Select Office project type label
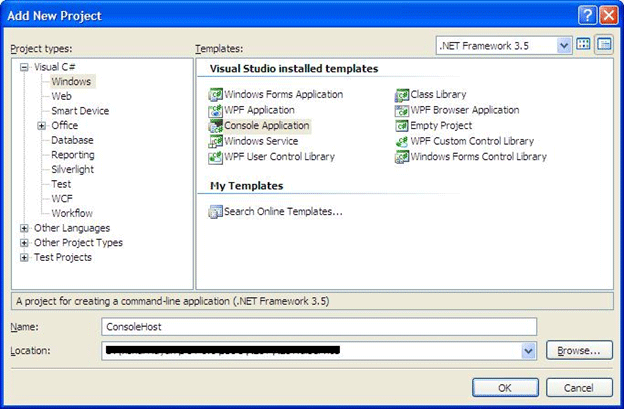Viewport: 624px width, 409px height. [x=64, y=126]
